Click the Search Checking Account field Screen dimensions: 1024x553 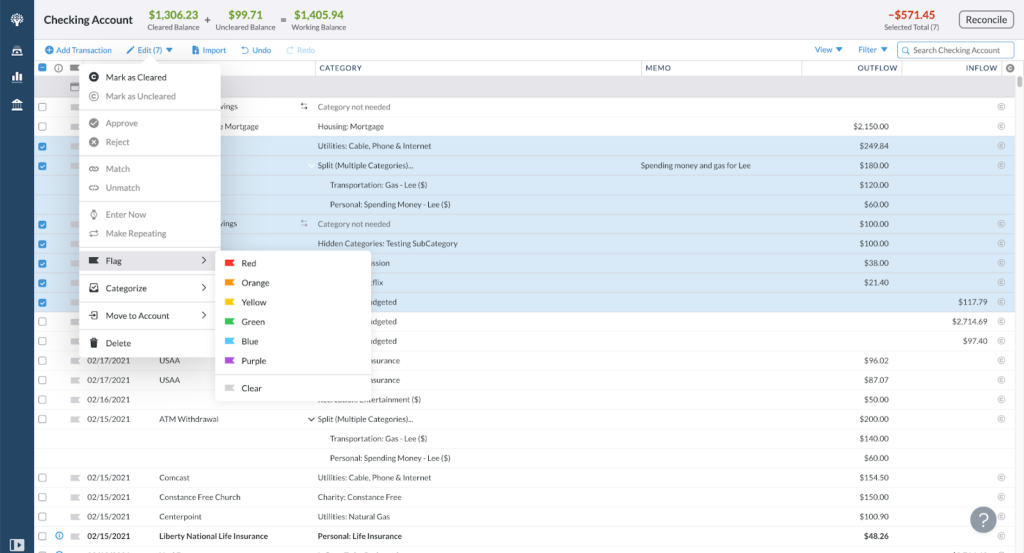955,50
